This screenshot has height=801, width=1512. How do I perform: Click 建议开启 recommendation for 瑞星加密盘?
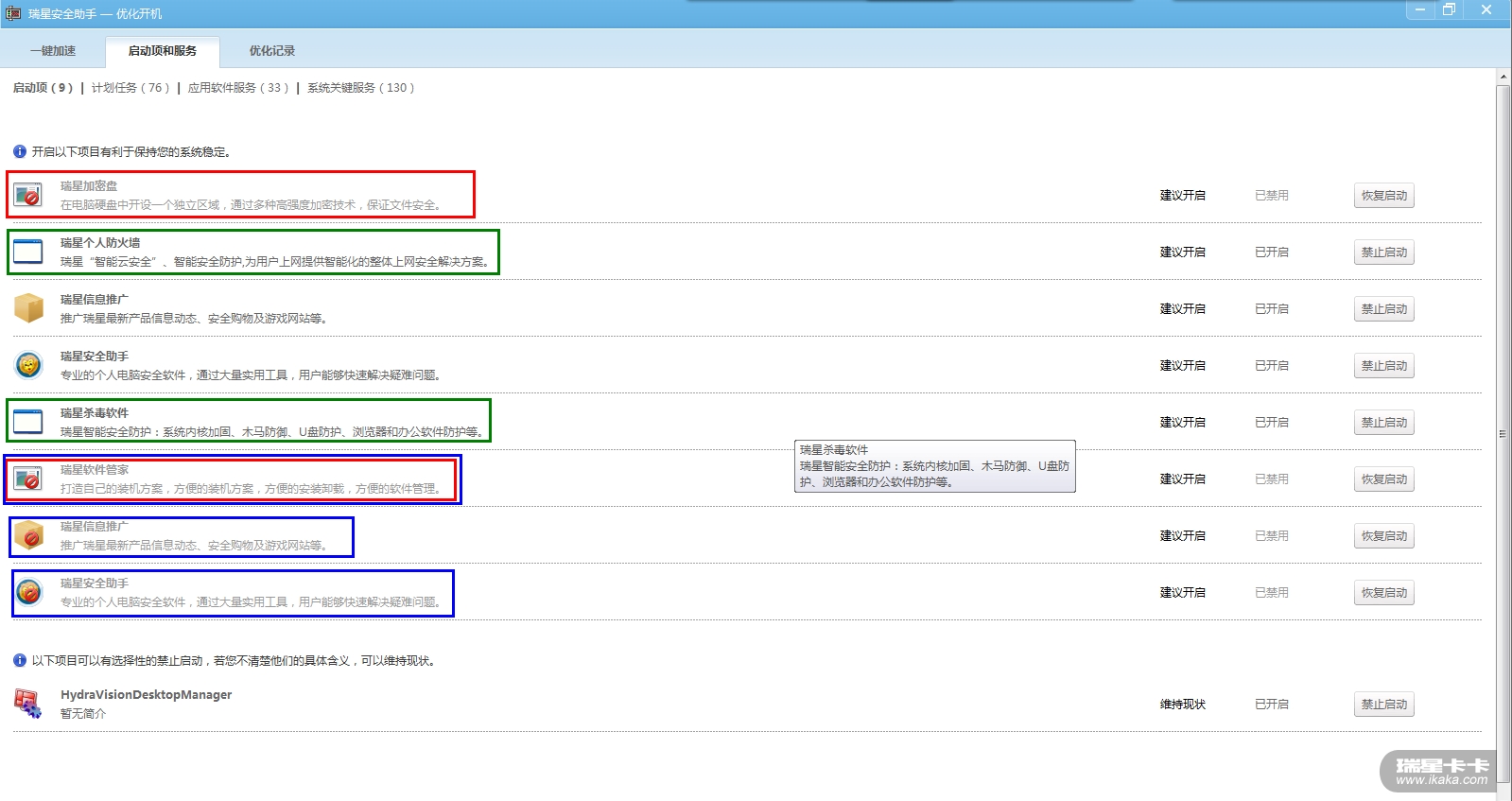(x=1183, y=196)
